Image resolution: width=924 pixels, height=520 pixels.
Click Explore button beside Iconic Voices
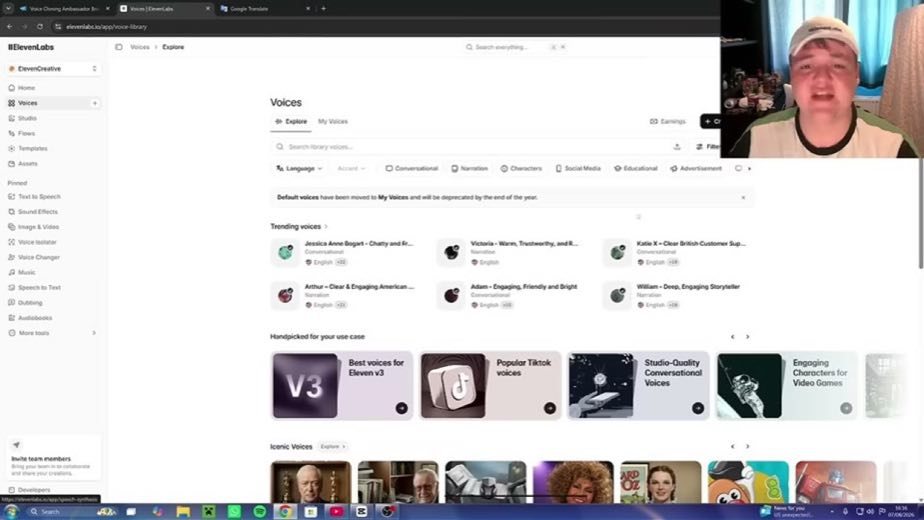click(333, 446)
